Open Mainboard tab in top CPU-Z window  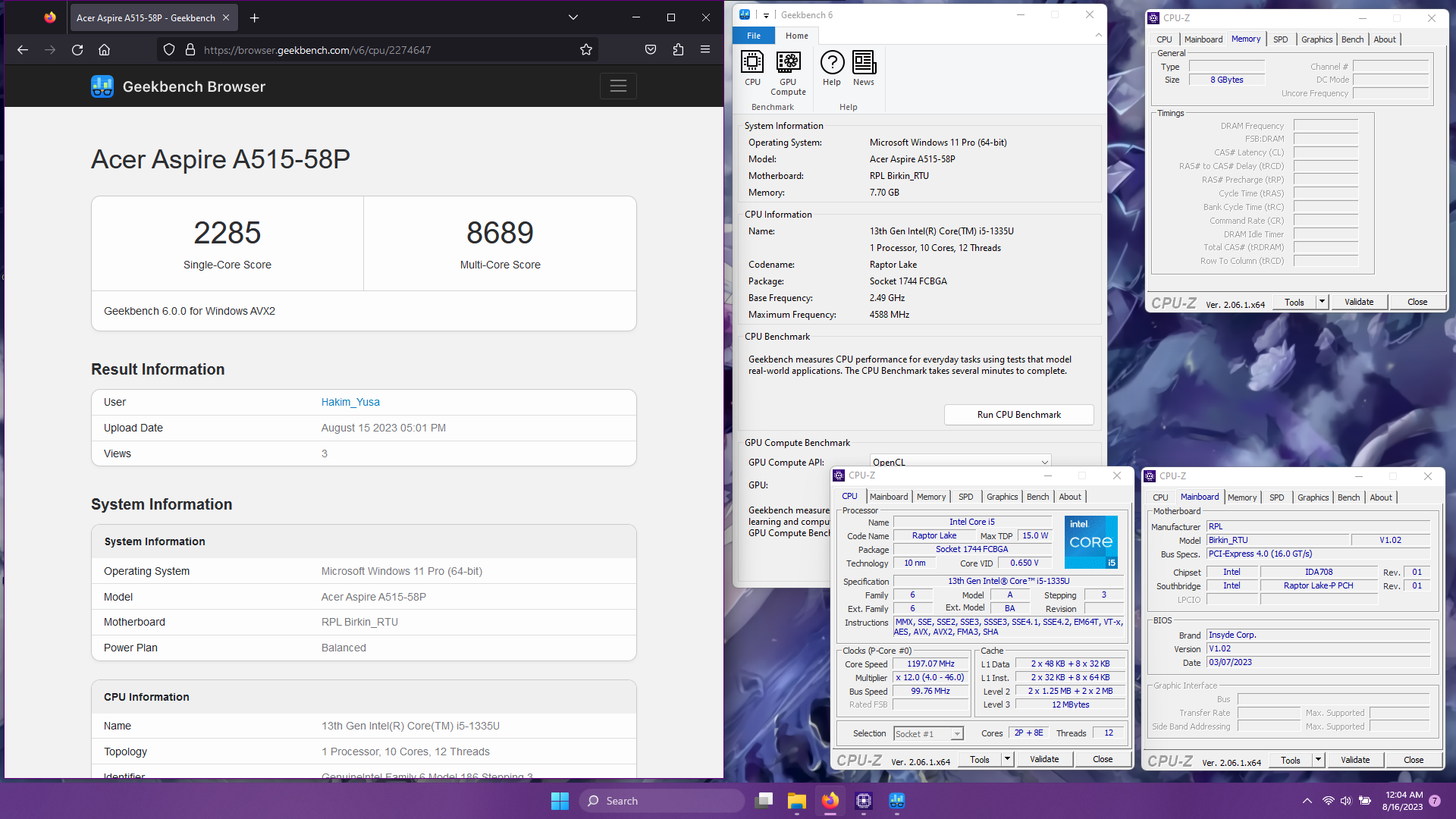click(1203, 39)
